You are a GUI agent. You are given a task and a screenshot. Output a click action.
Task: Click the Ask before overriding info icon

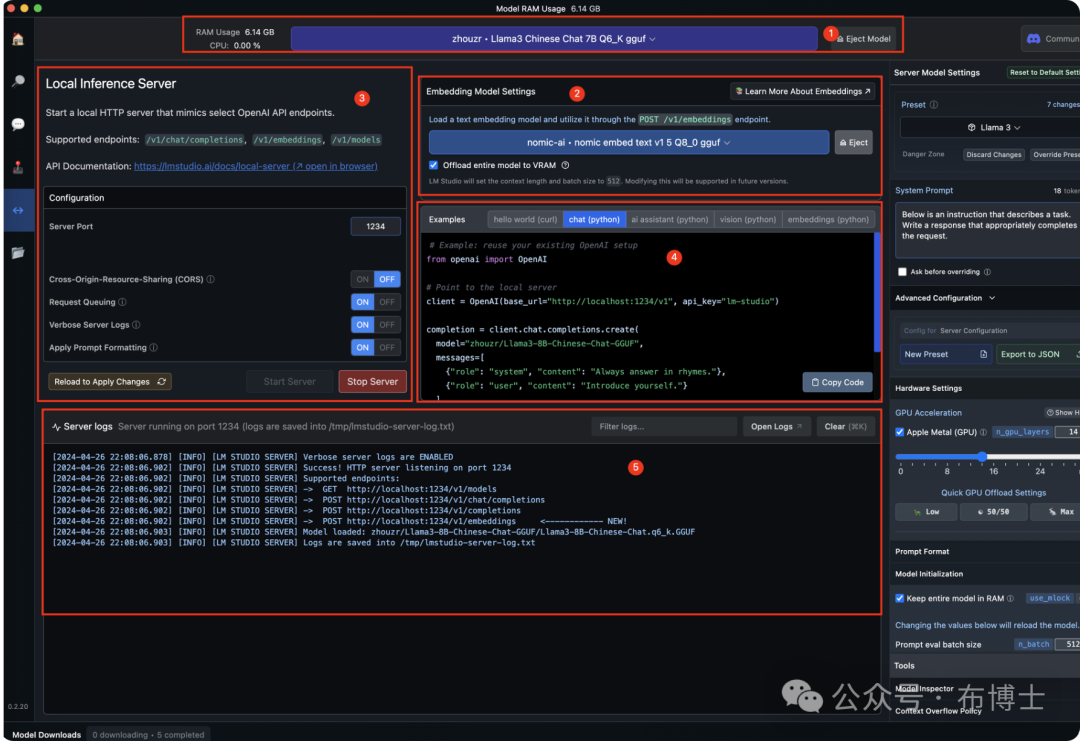click(987, 271)
